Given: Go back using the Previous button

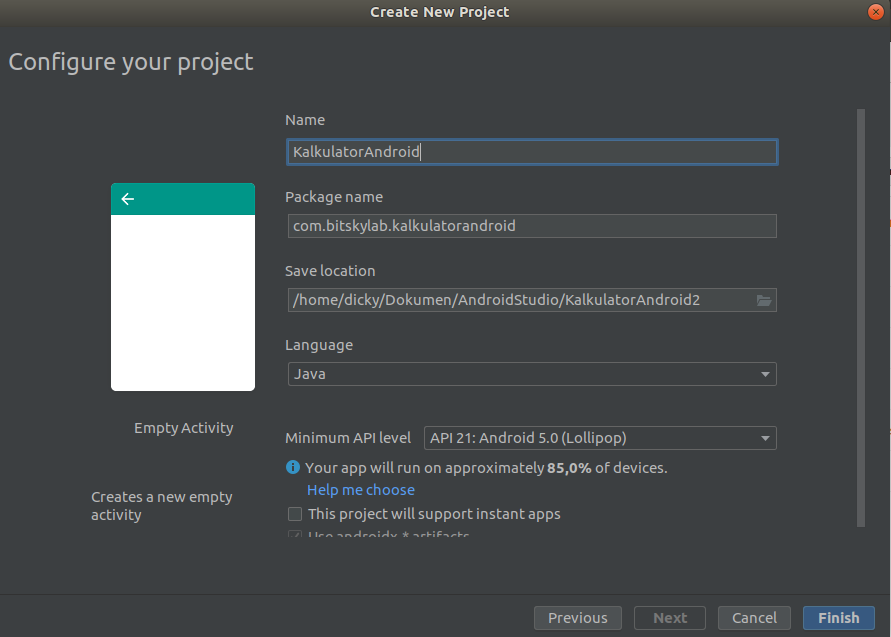Looking at the screenshot, I should click(x=577, y=617).
